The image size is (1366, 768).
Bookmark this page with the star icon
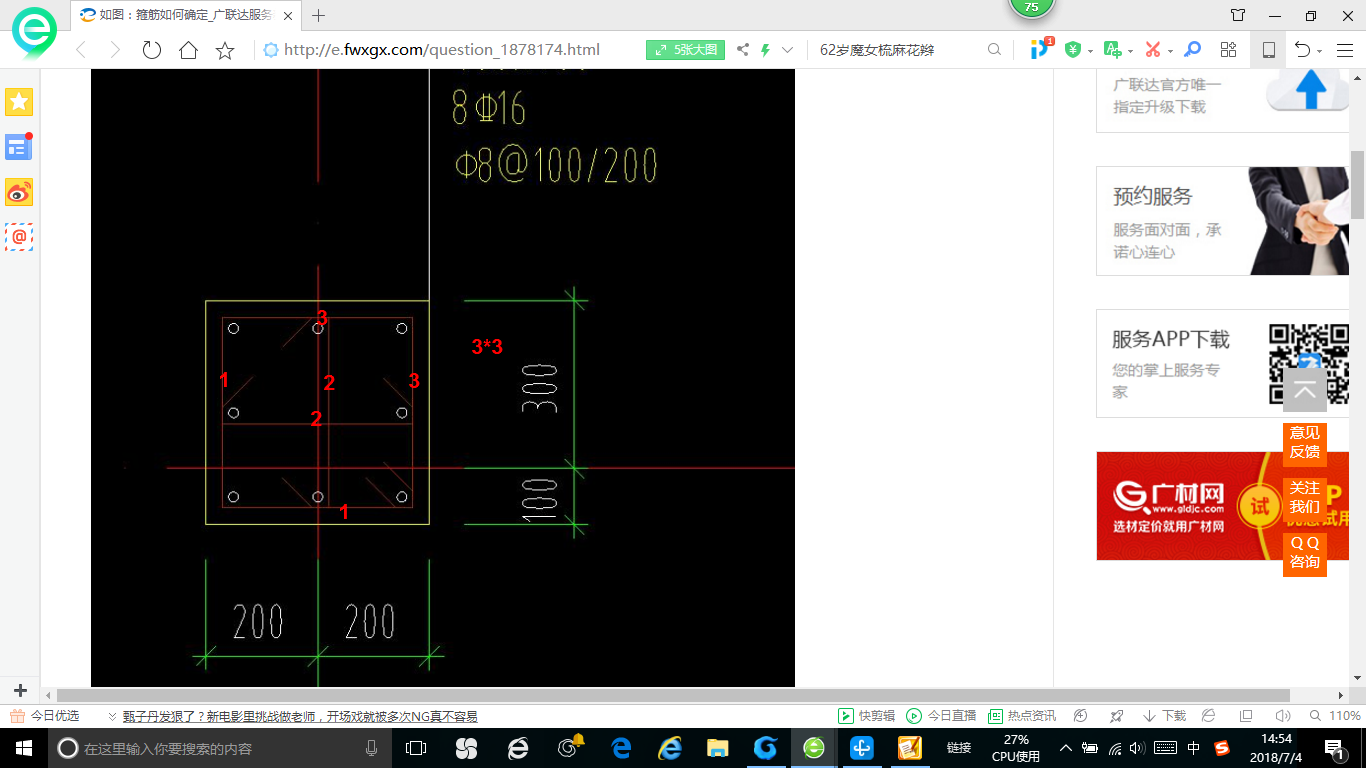point(225,50)
